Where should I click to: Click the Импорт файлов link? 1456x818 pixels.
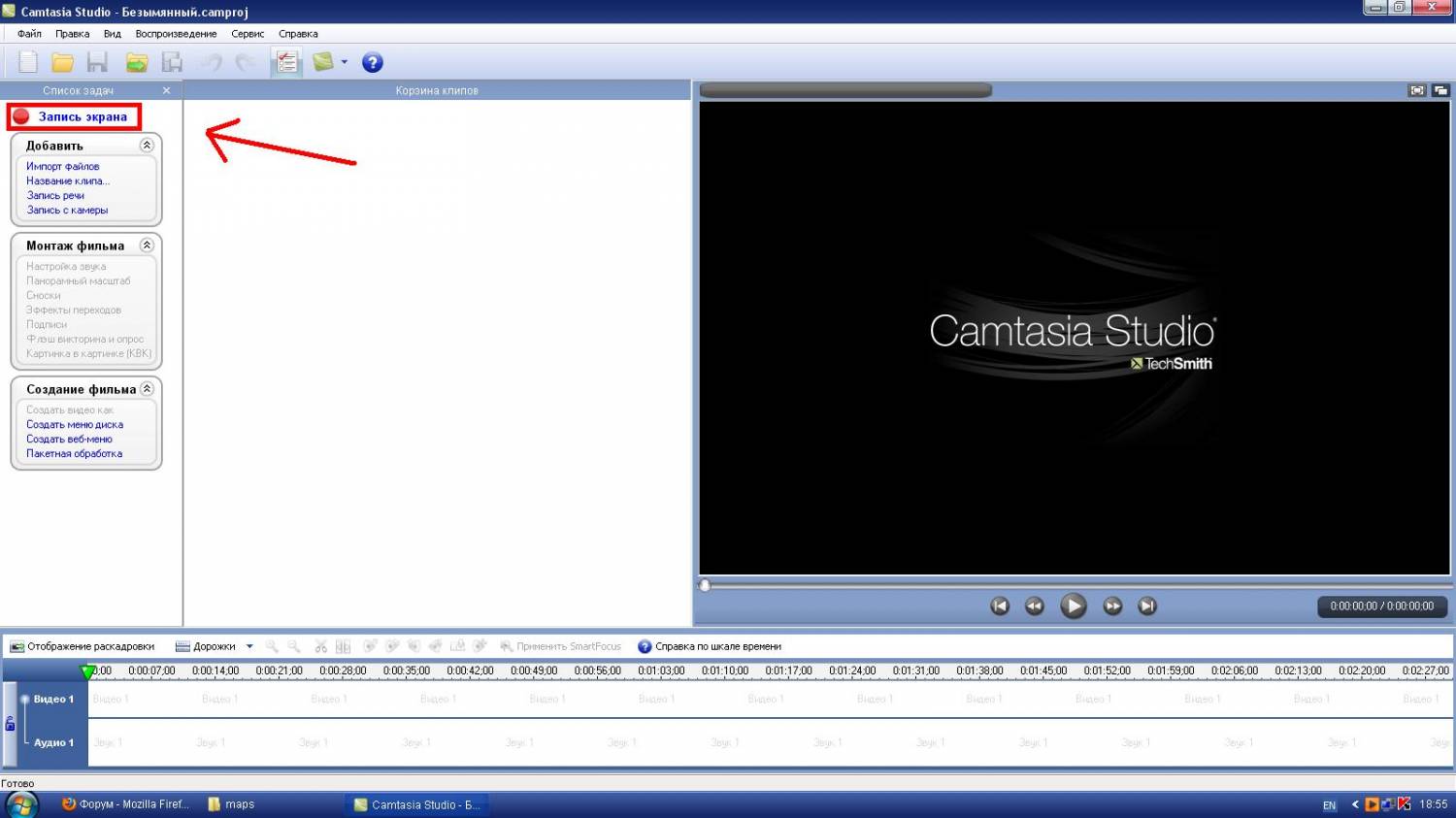pyautogui.click(x=63, y=167)
